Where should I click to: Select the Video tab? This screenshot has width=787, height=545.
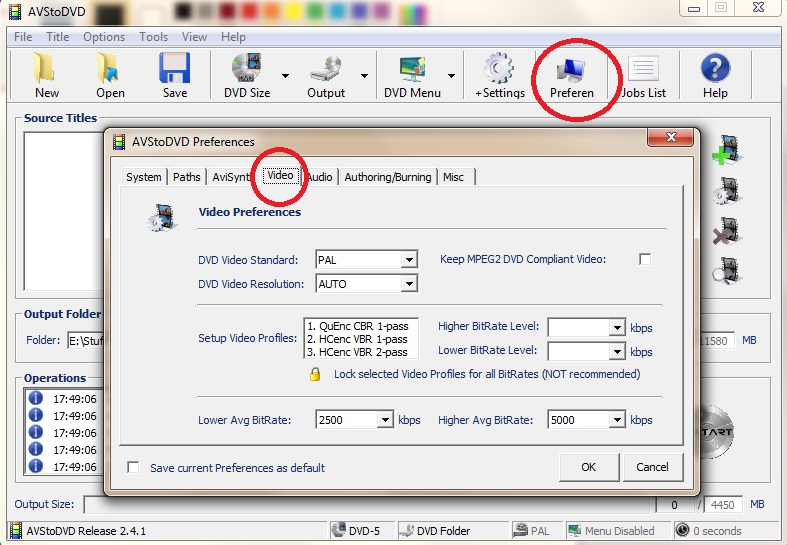[x=280, y=175]
